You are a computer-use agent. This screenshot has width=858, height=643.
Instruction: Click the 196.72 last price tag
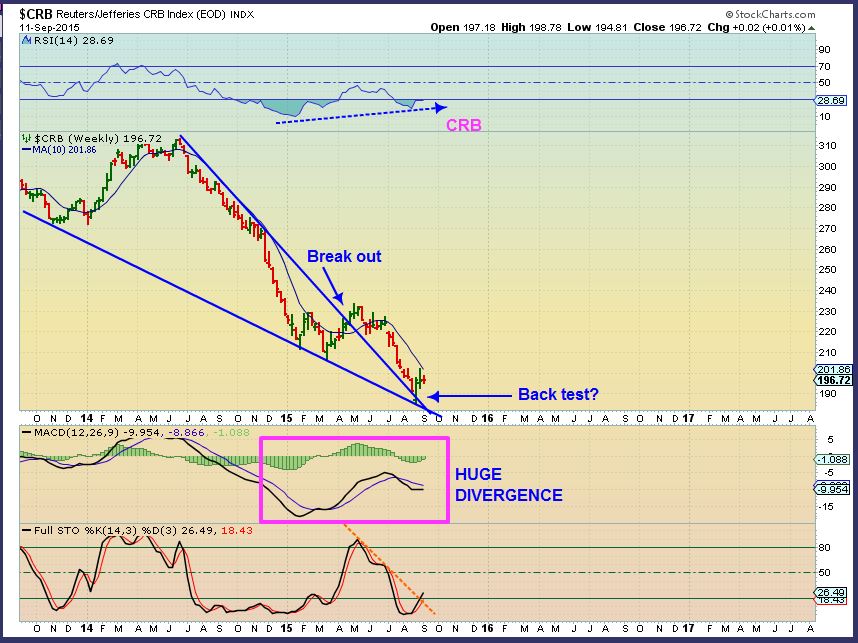834,380
